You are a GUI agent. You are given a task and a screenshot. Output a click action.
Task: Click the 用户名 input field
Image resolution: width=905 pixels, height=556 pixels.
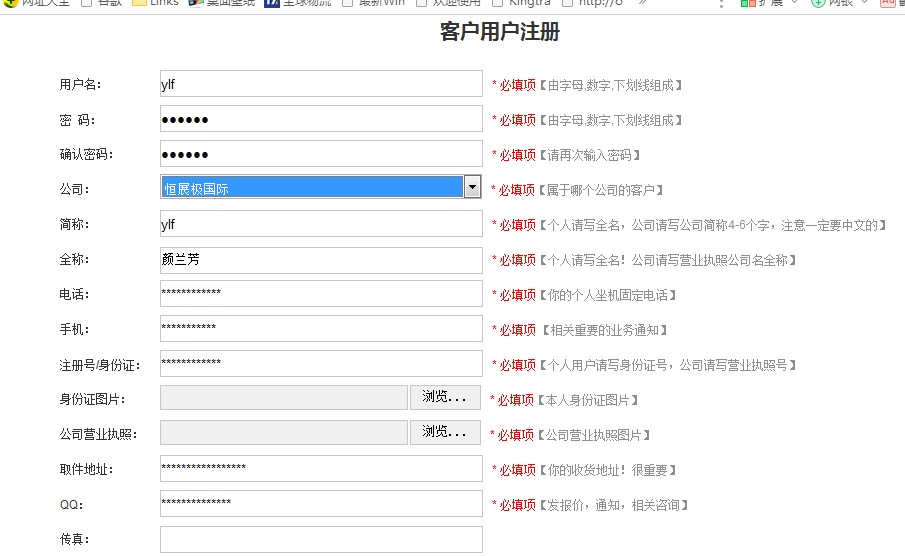[x=321, y=84]
